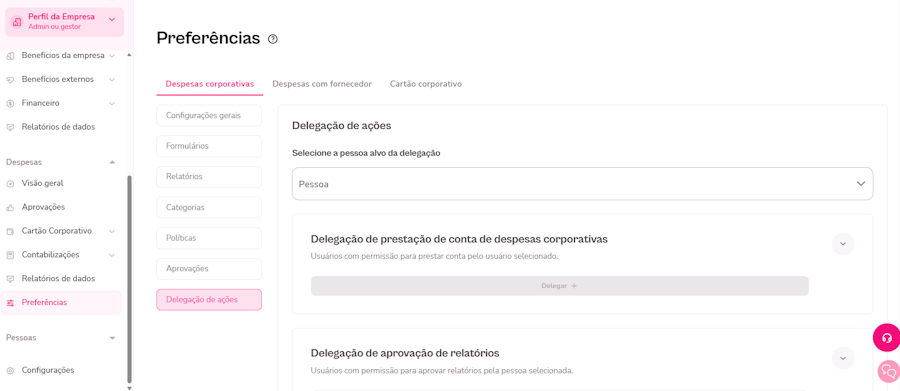Click the Financeiro coin icon
The width and height of the screenshot is (900, 391).
(10, 103)
